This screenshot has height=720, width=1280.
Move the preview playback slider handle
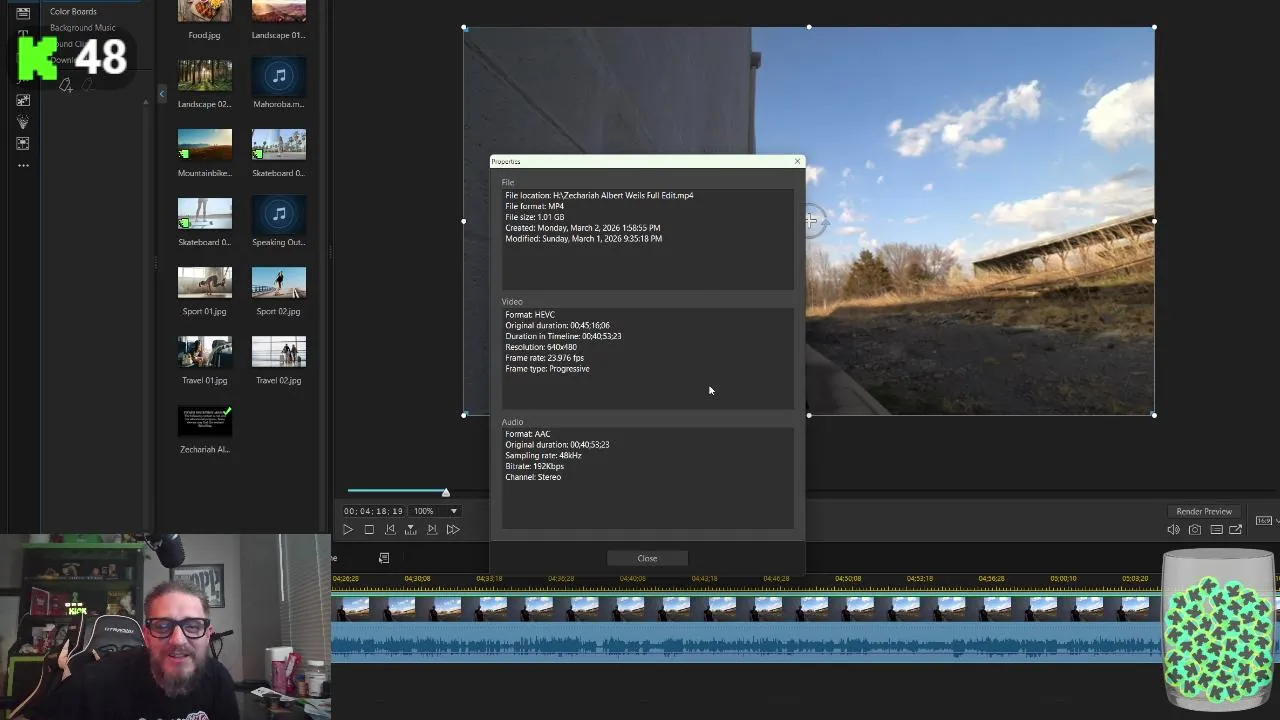point(446,492)
